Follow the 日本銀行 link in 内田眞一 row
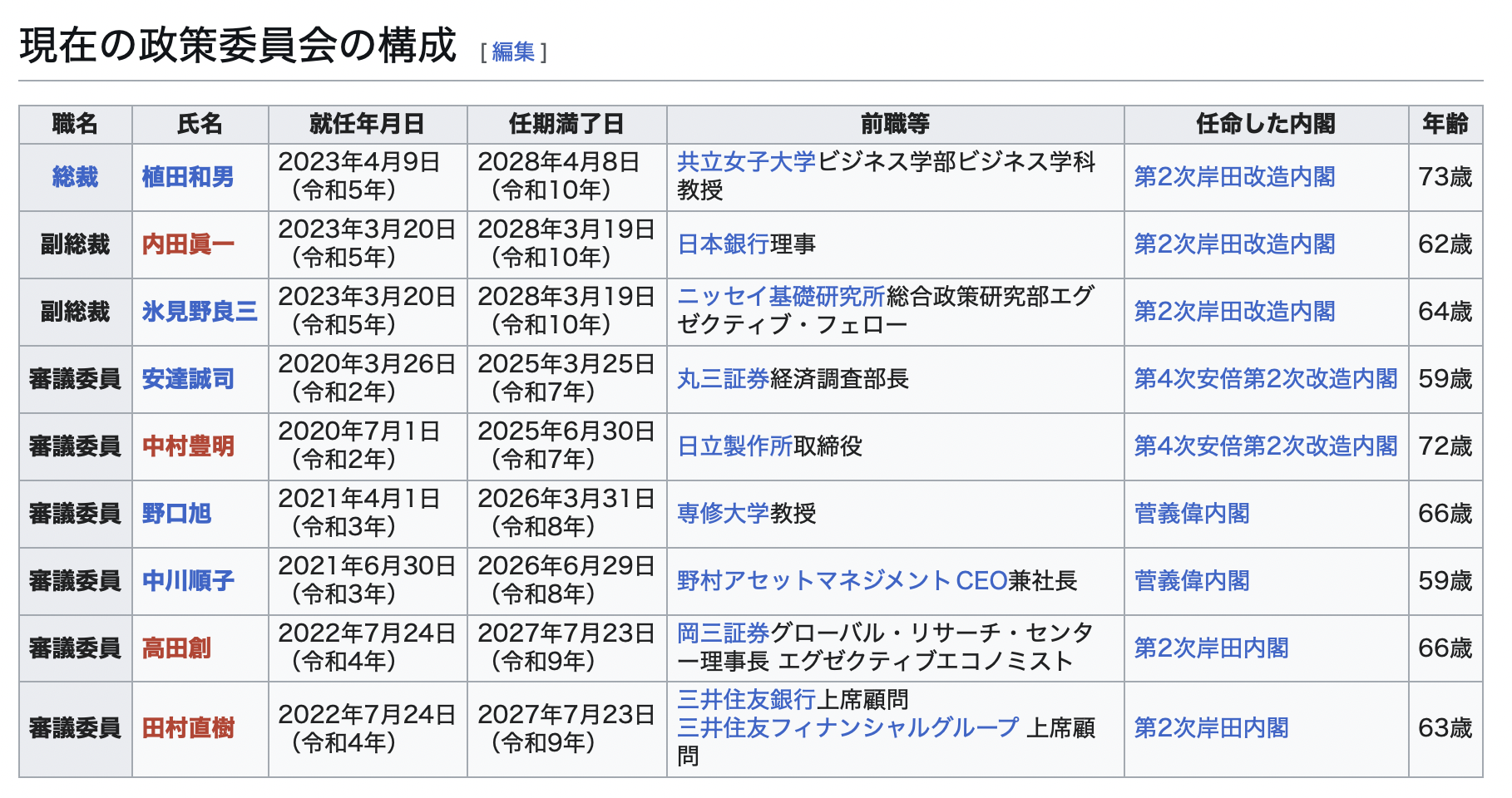This screenshot has width=1512, height=798. click(x=723, y=244)
